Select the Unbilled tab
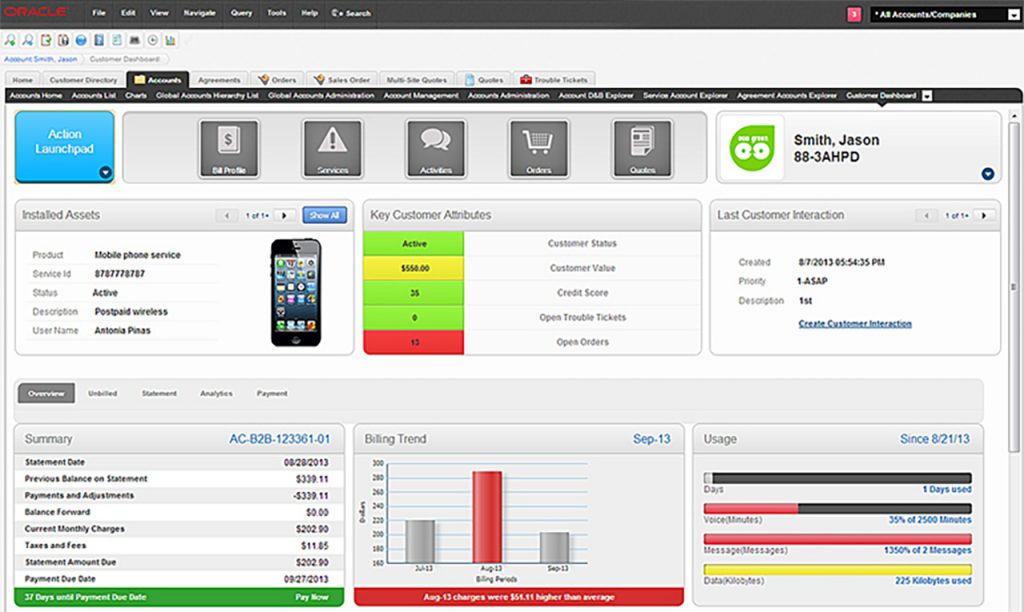1024x612 pixels. coord(102,394)
